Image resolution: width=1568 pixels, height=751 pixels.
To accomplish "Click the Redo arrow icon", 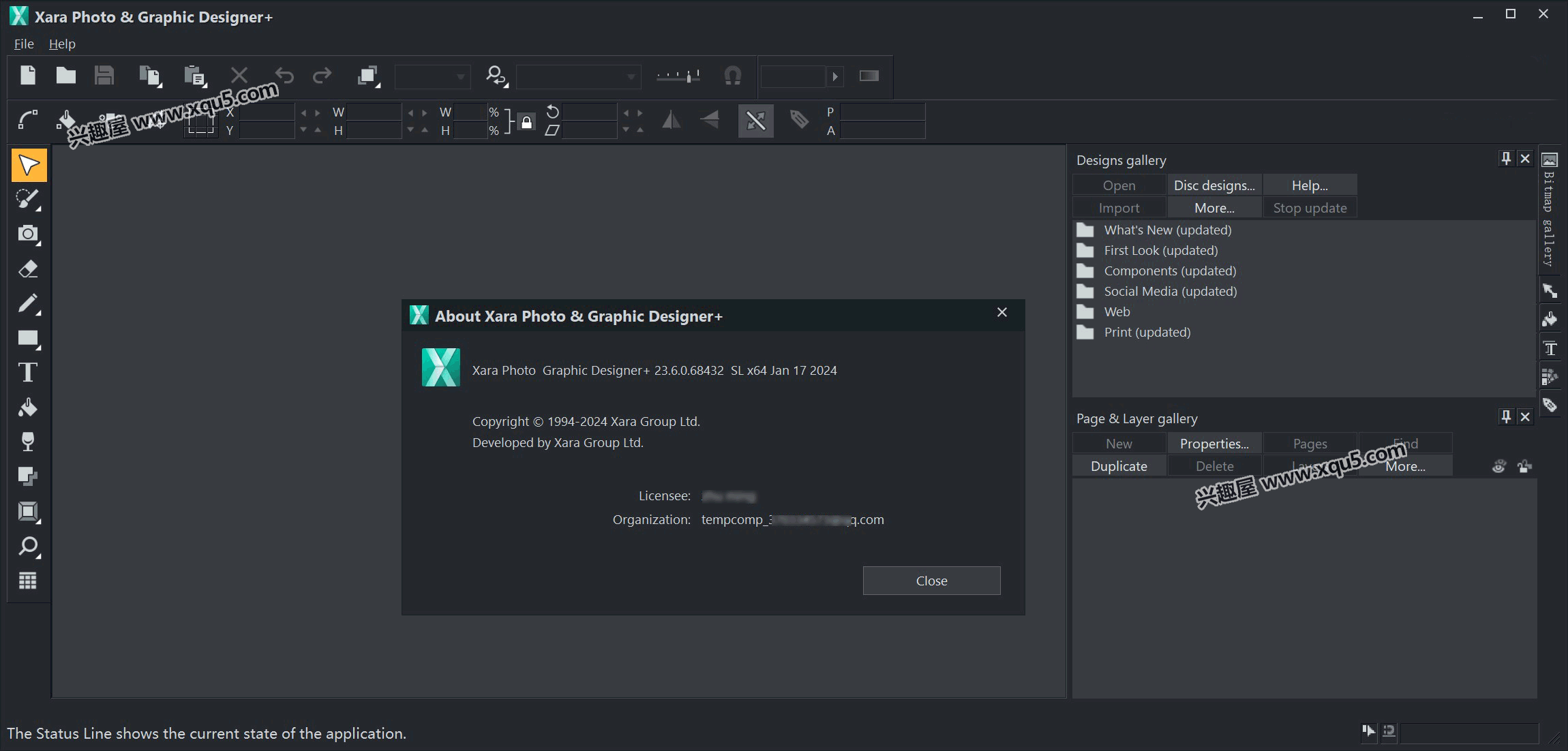I will click(322, 75).
